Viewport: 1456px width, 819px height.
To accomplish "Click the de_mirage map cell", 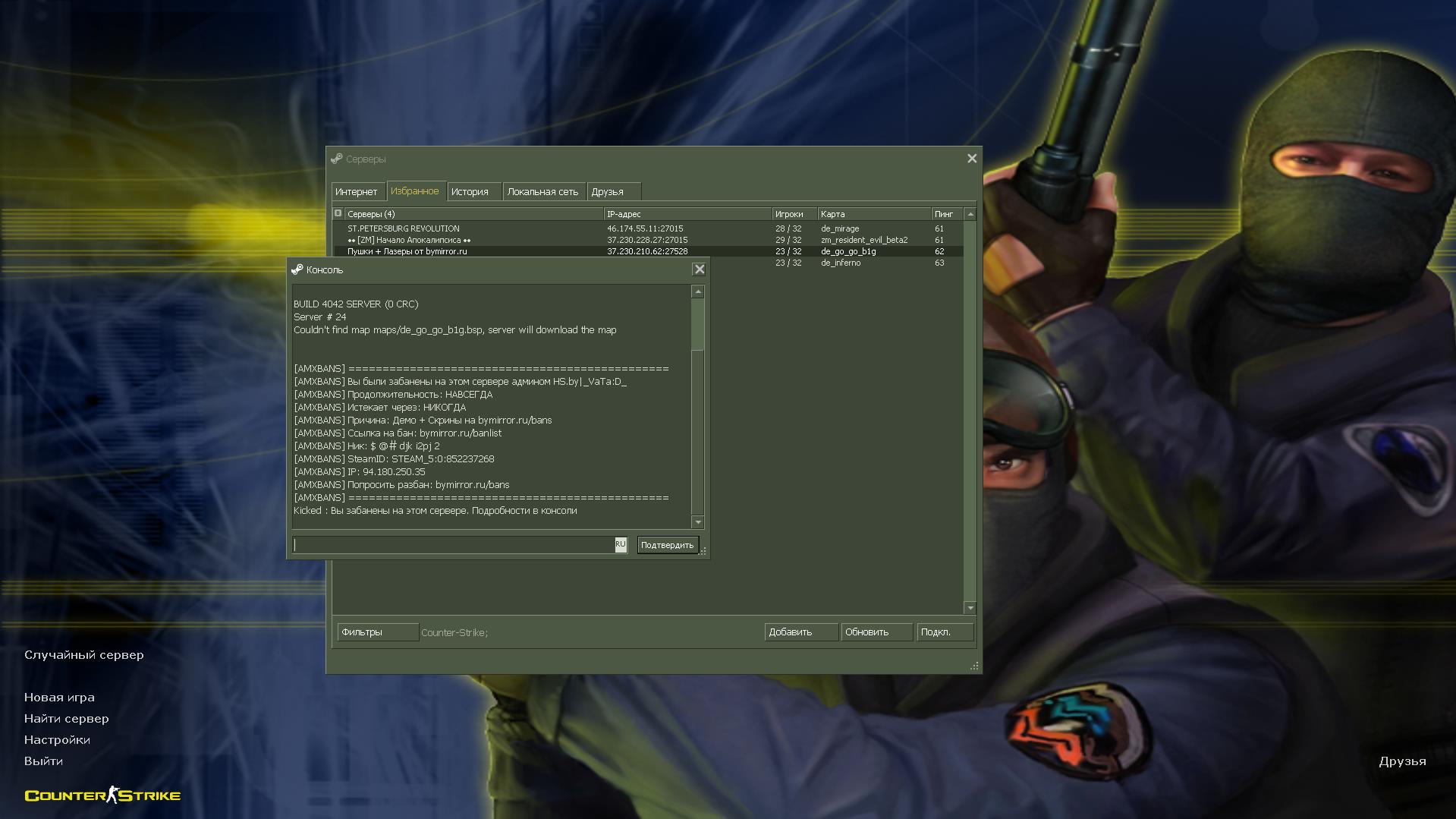I will click(x=840, y=228).
